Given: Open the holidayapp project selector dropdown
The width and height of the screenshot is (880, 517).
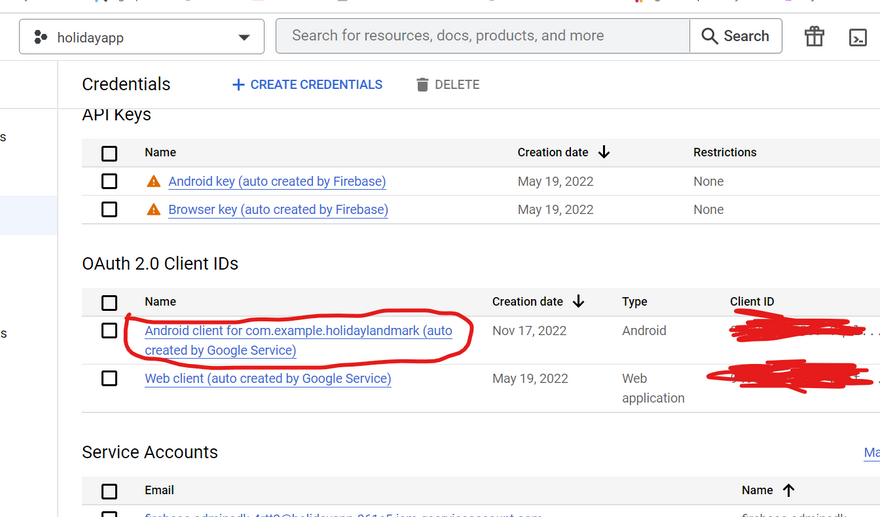Looking at the screenshot, I should (142, 38).
